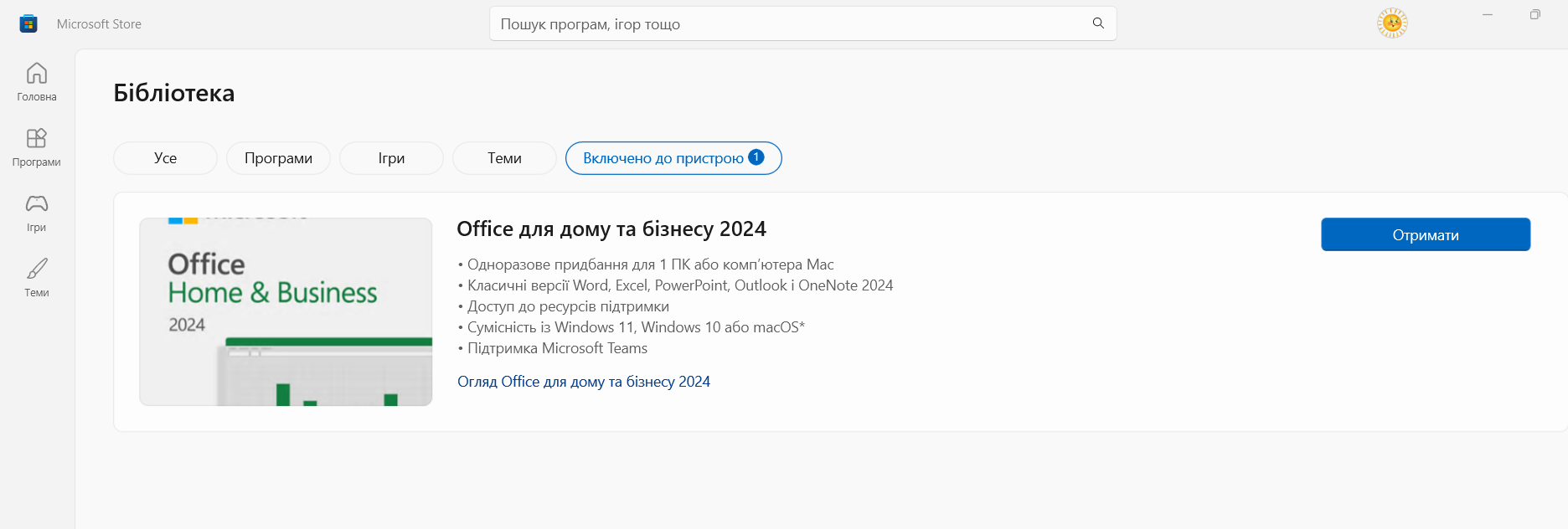Viewport: 1568px width, 529px height.
Task: Select the Програми filter chip
Action: click(278, 158)
